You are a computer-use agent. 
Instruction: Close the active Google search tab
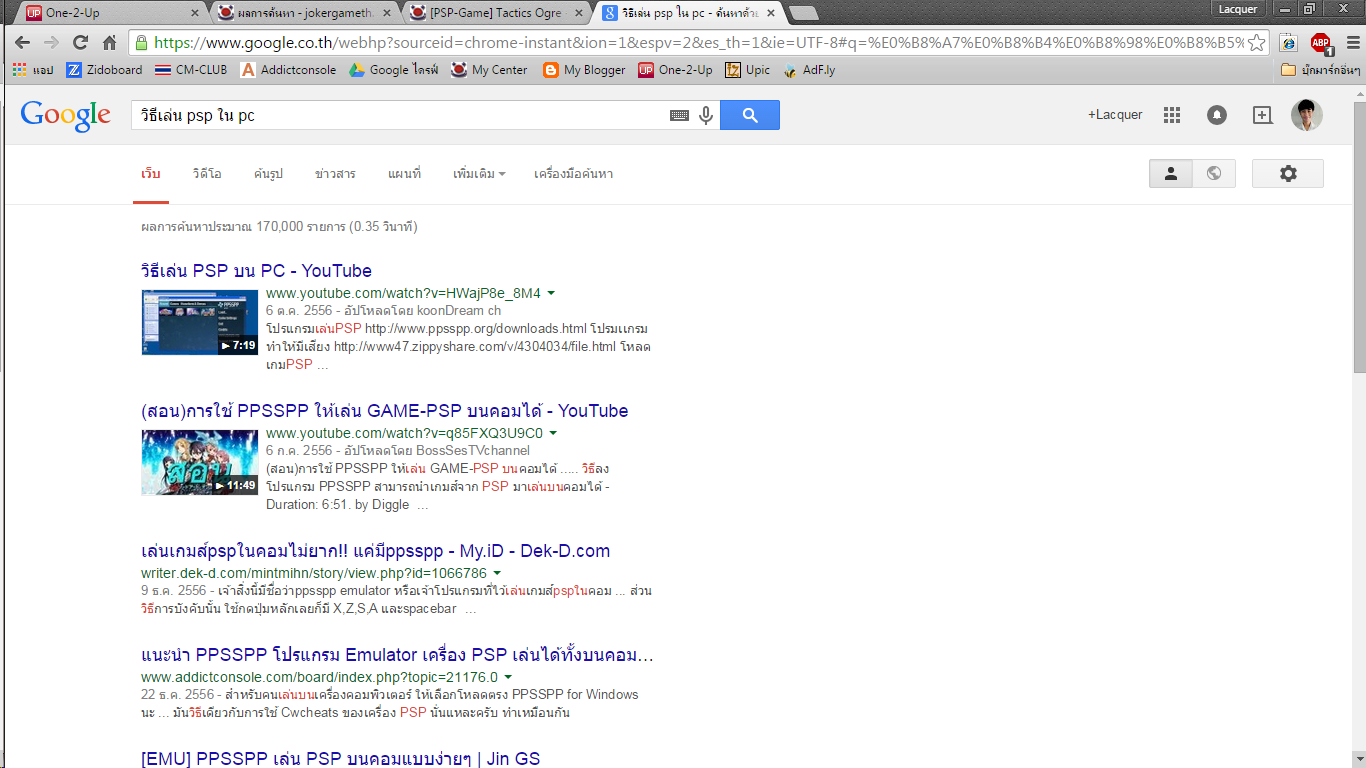(x=771, y=13)
